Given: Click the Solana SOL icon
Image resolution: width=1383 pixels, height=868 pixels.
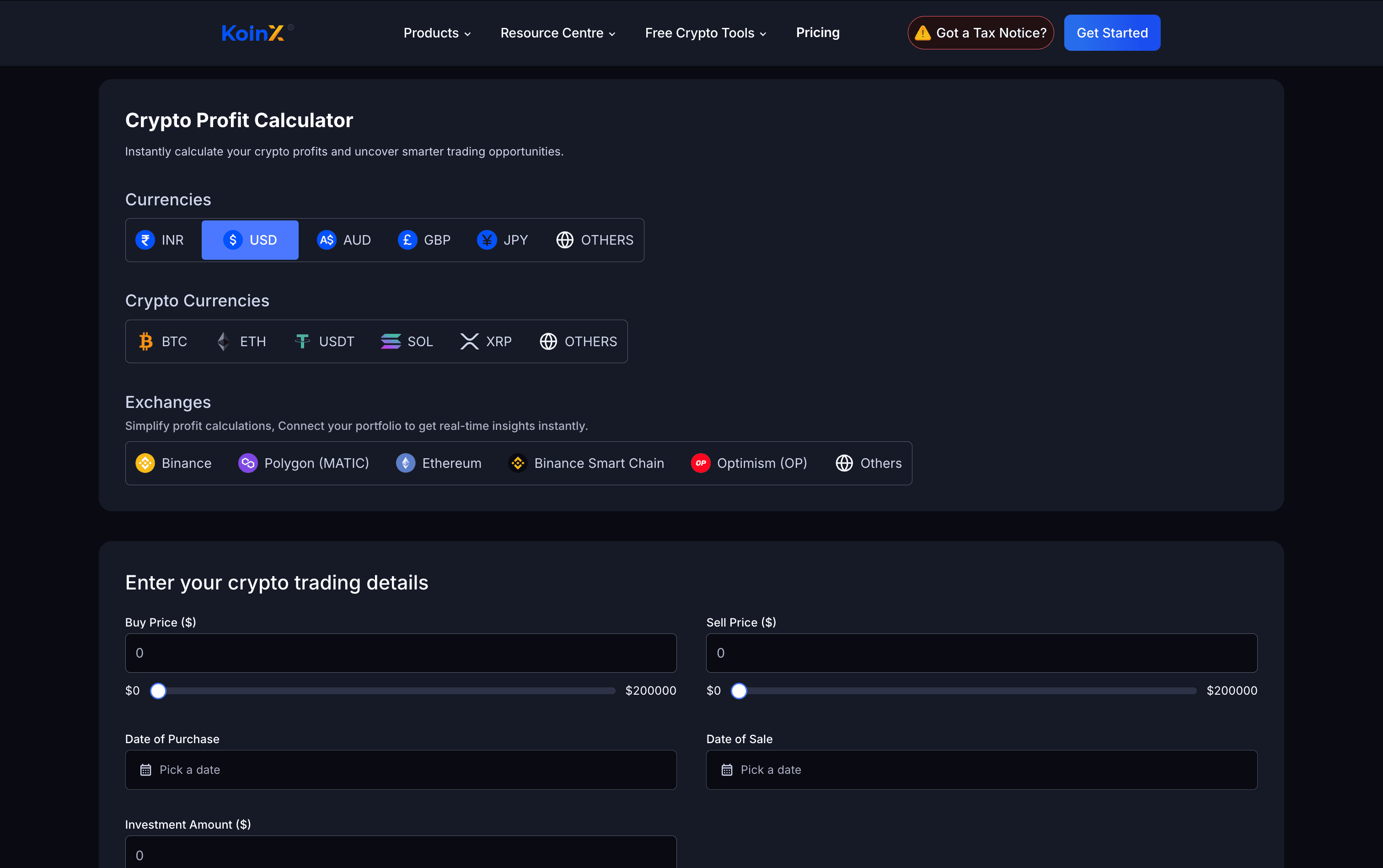Looking at the screenshot, I should (391, 342).
